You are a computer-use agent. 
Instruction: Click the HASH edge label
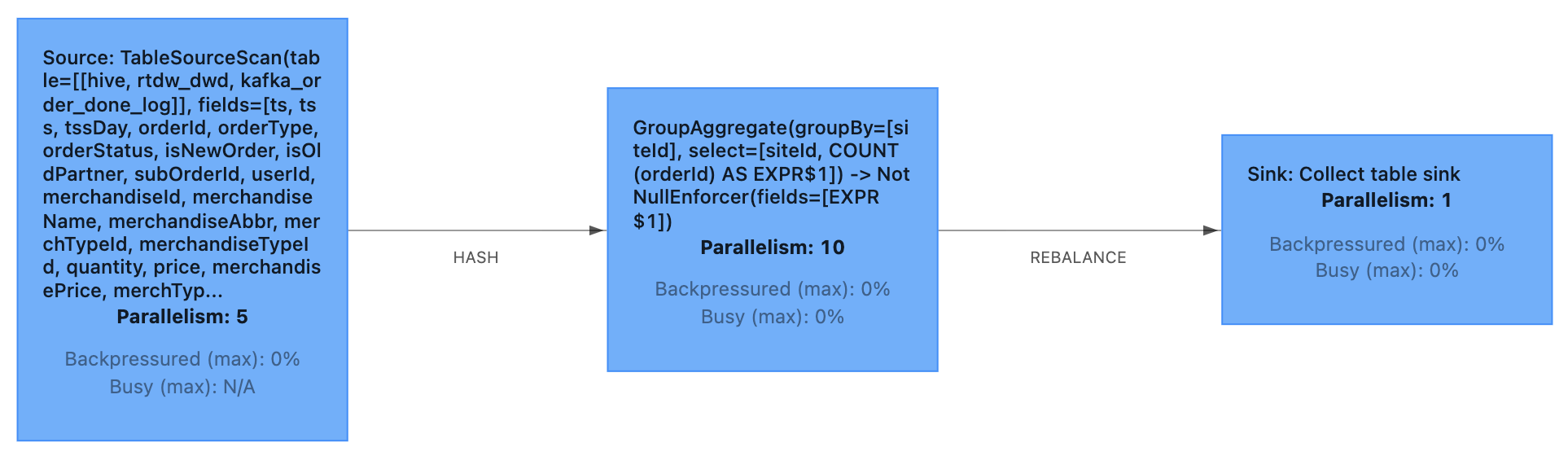pos(475,257)
